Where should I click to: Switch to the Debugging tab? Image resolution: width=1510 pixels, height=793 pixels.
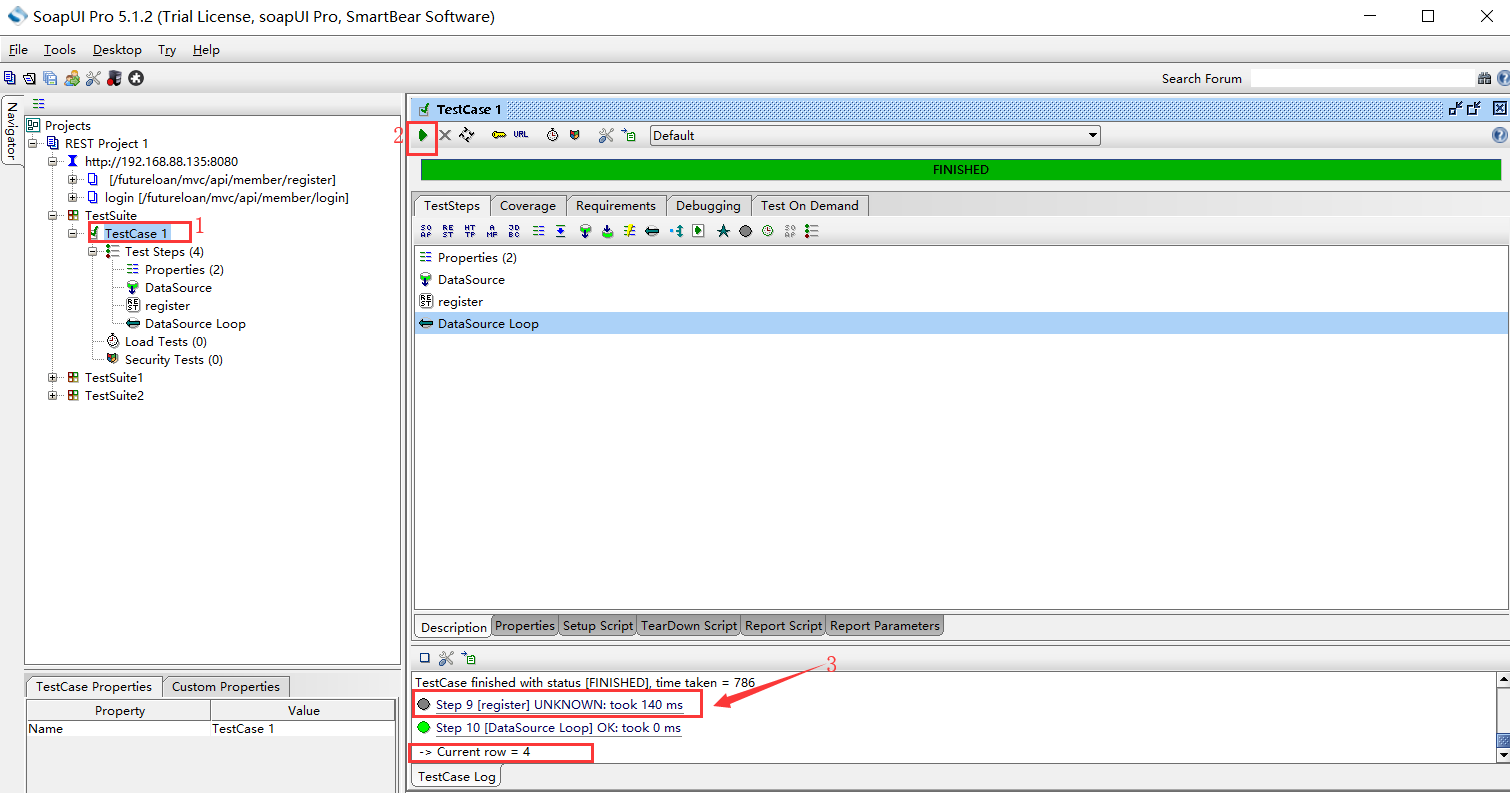tap(708, 206)
